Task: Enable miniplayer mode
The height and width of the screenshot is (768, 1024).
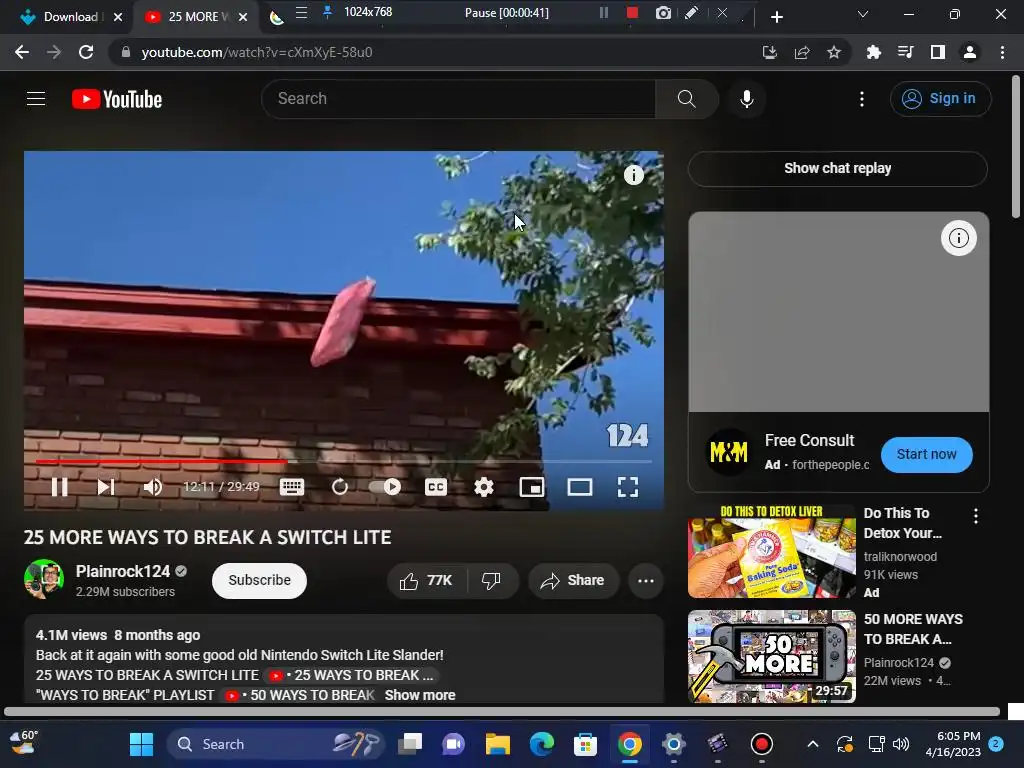Action: point(532,487)
